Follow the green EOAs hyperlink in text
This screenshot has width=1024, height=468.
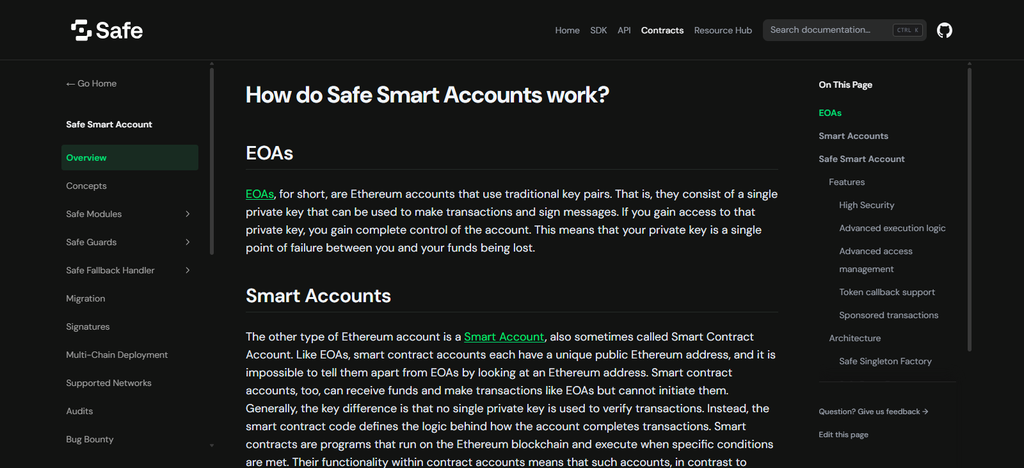[x=260, y=194]
